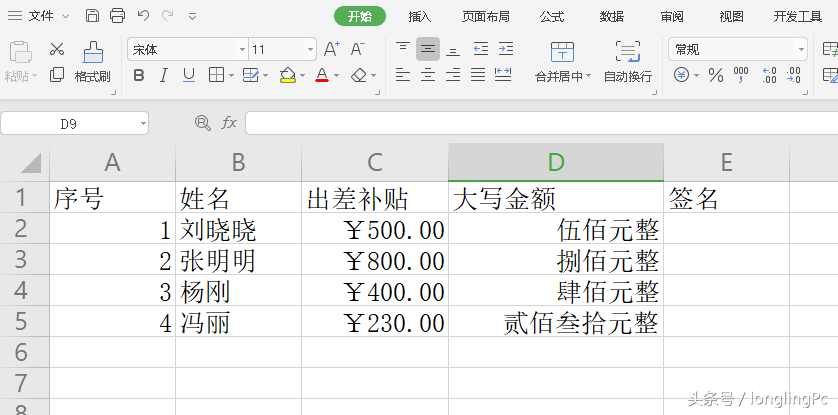This screenshot has height=415, width=838.
Task: Apply thousands separator style
Action: pyautogui.click(x=741, y=75)
